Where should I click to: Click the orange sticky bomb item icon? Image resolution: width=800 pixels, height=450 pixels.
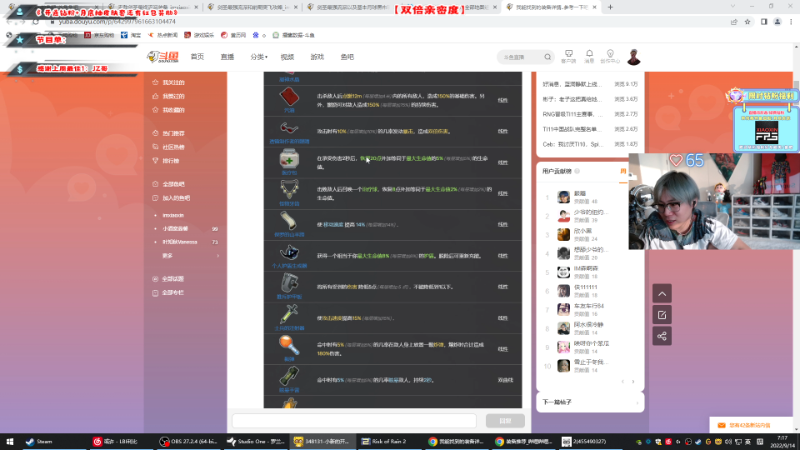click(x=289, y=345)
